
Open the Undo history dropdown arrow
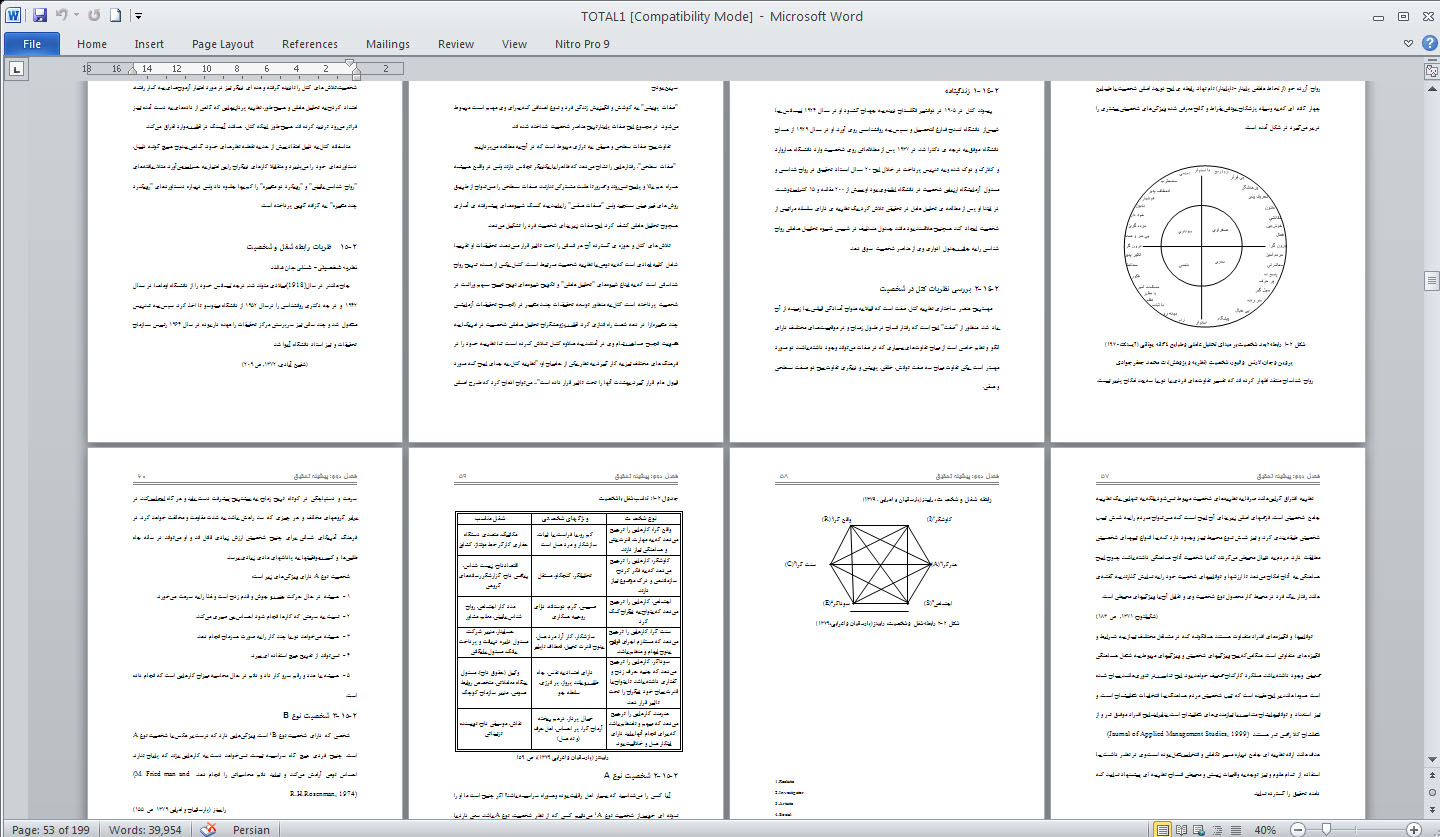[x=76, y=16]
